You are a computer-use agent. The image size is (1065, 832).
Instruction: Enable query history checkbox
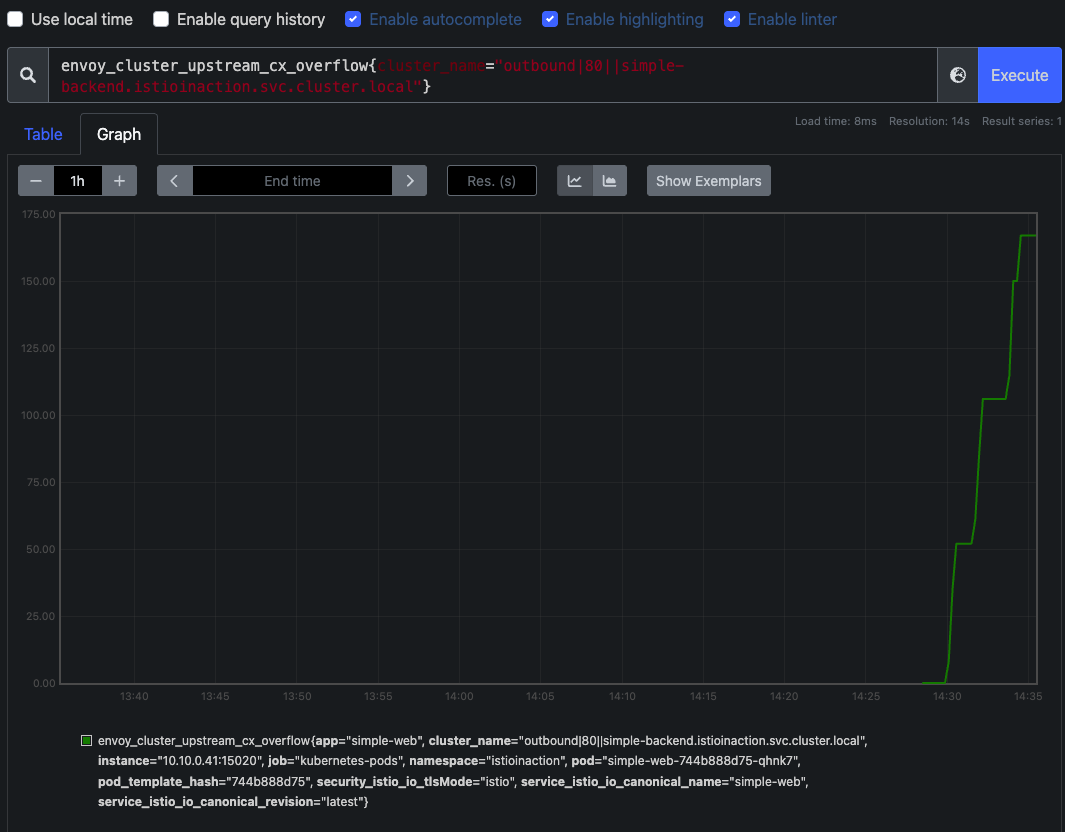161,19
